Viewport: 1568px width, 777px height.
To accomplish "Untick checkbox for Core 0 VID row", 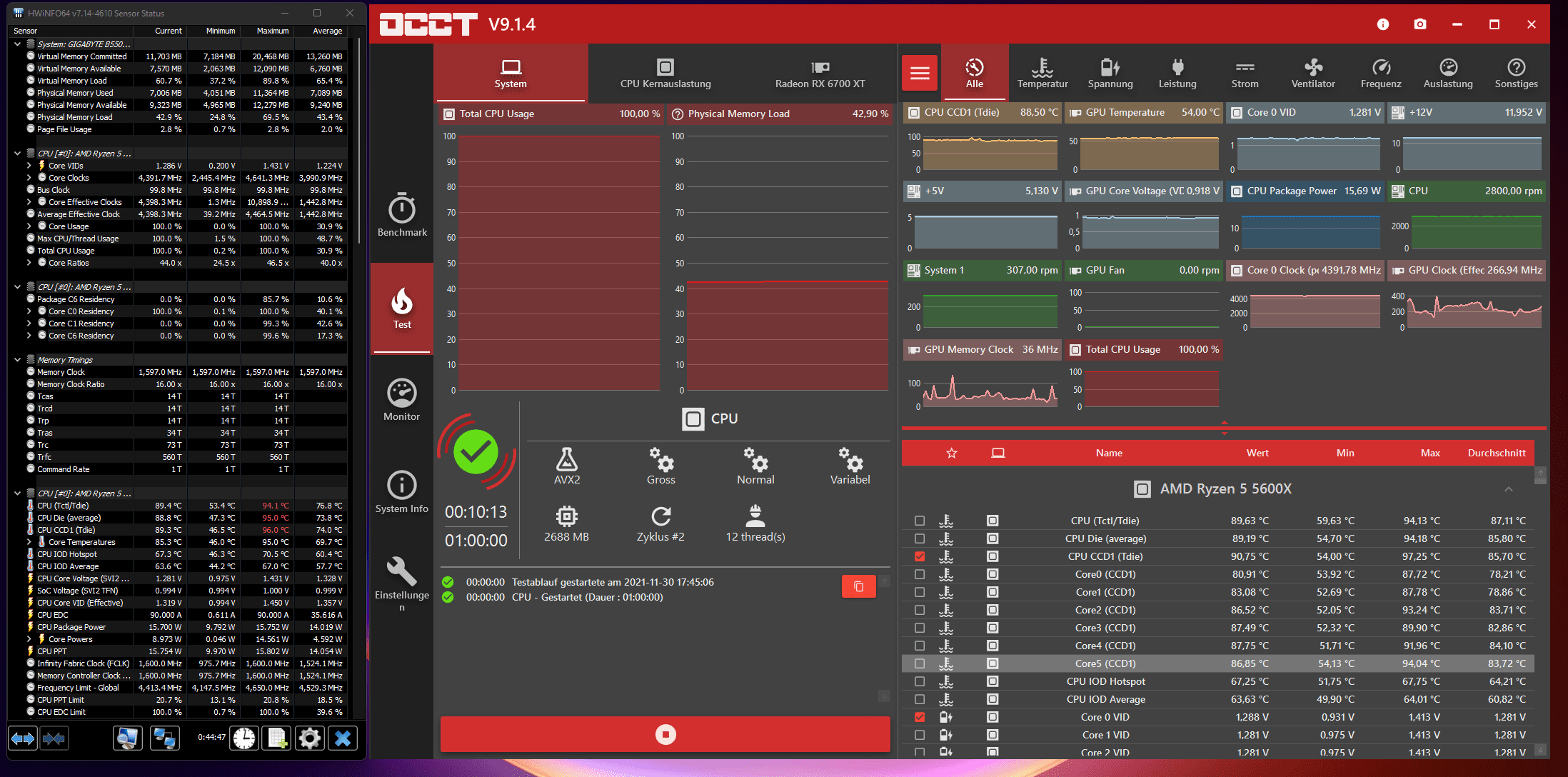I will [x=920, y=717].
